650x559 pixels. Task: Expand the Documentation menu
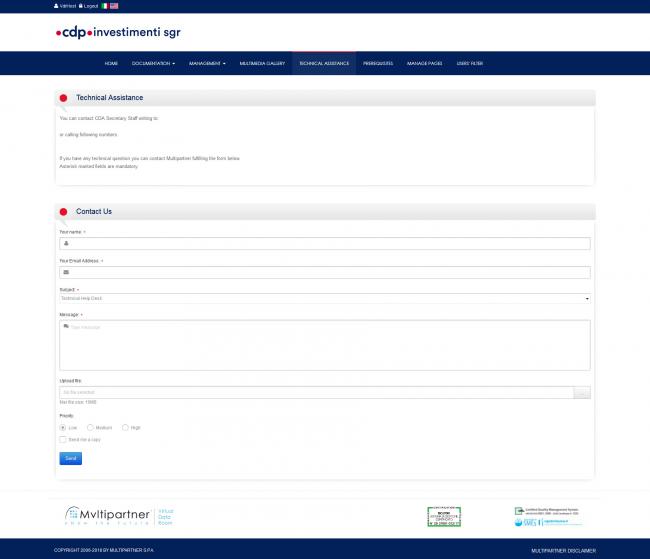coord(153,63)
